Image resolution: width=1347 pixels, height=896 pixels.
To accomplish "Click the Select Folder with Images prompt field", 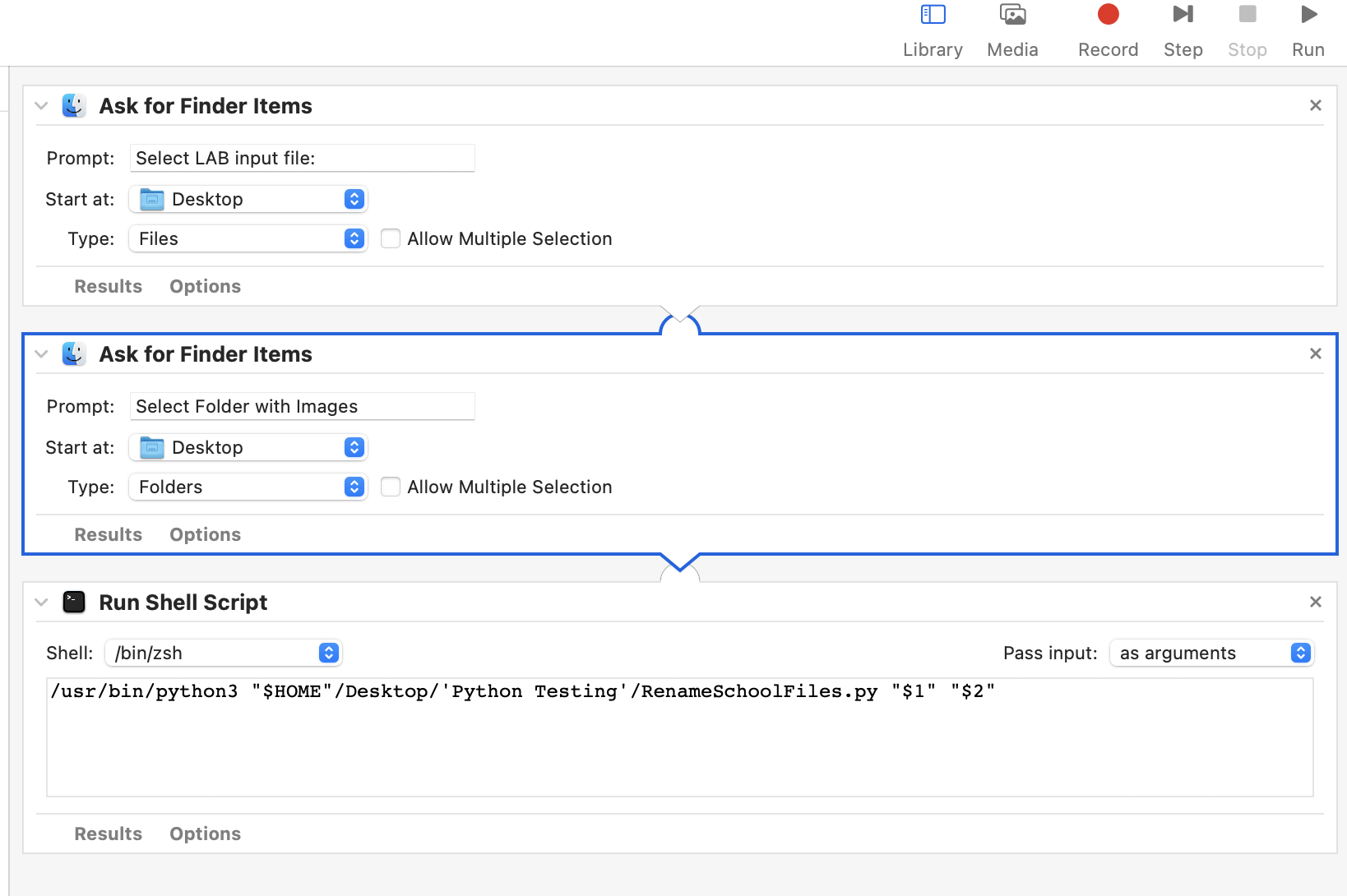I will pos(302,406).
